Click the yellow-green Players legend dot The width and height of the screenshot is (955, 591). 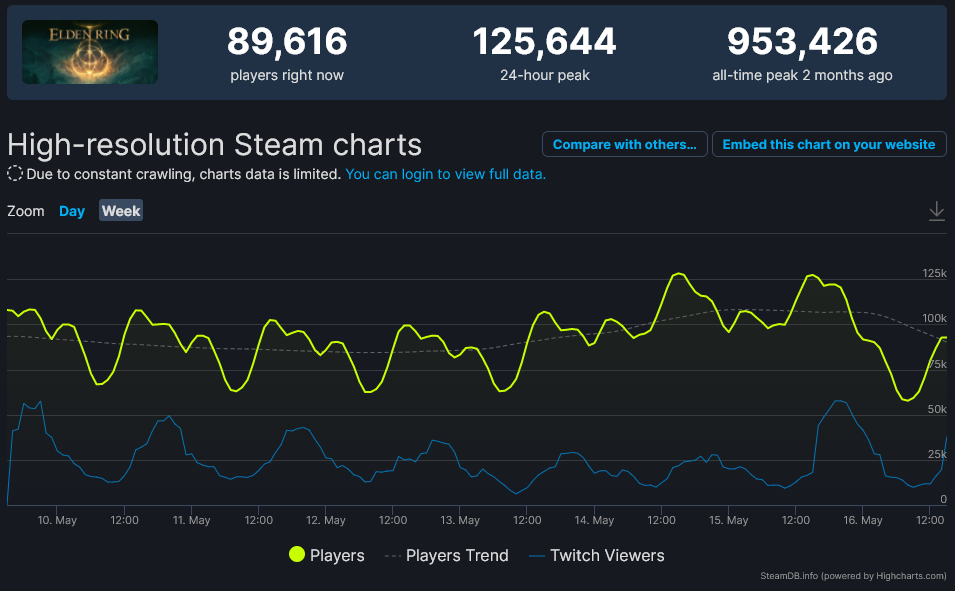tap(297, 555)
